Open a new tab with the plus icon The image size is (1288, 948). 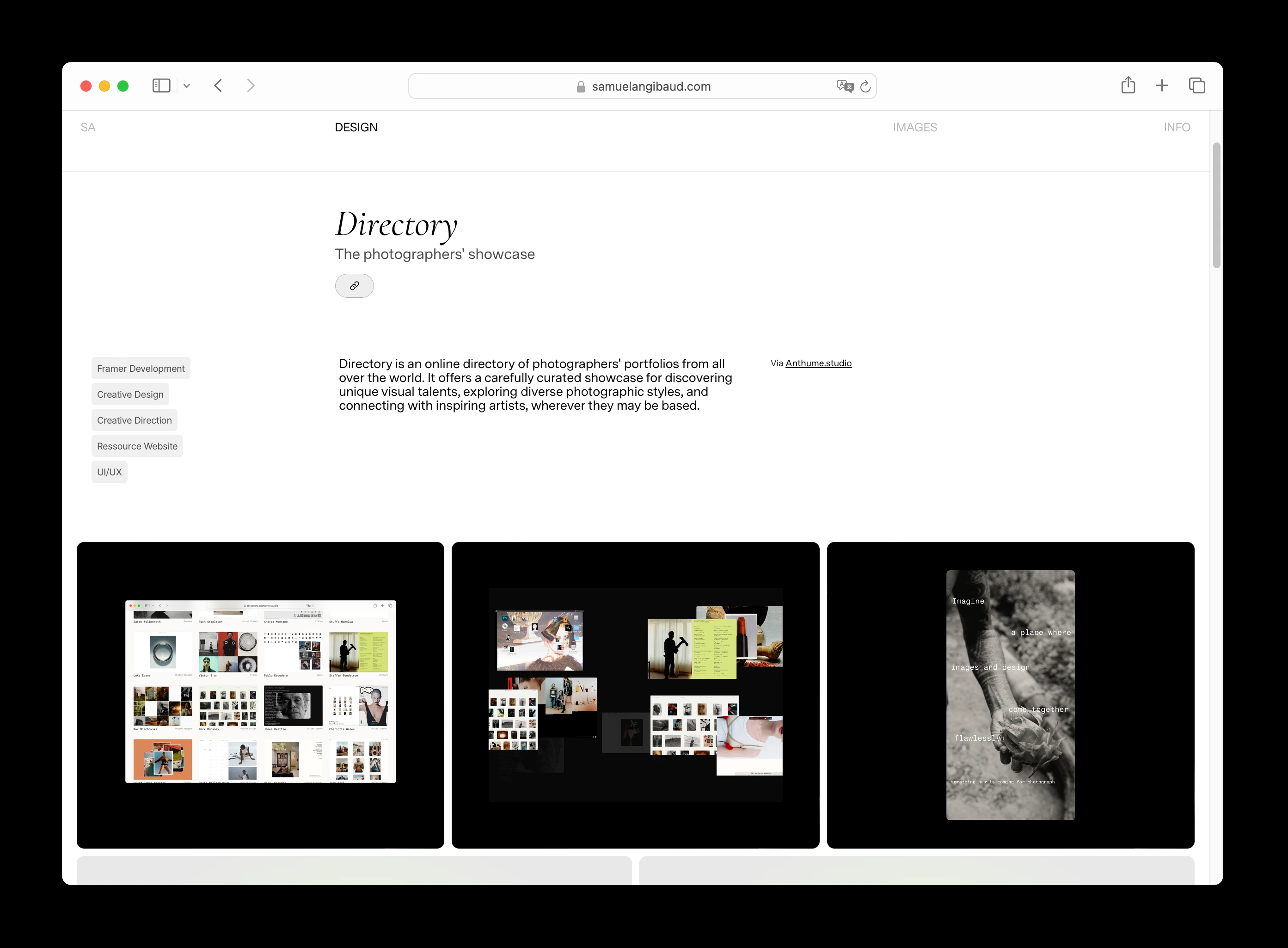point(1162,85)
